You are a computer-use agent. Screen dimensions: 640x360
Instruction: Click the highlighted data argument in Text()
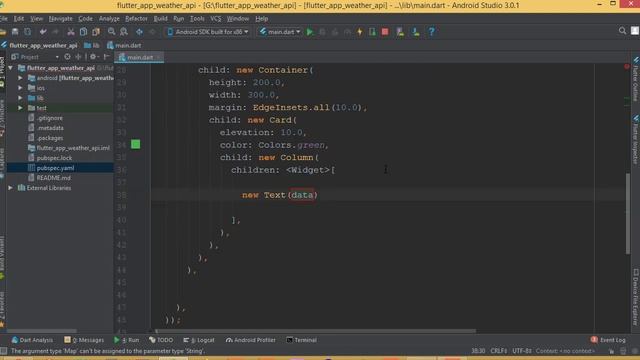click(302, 195)
